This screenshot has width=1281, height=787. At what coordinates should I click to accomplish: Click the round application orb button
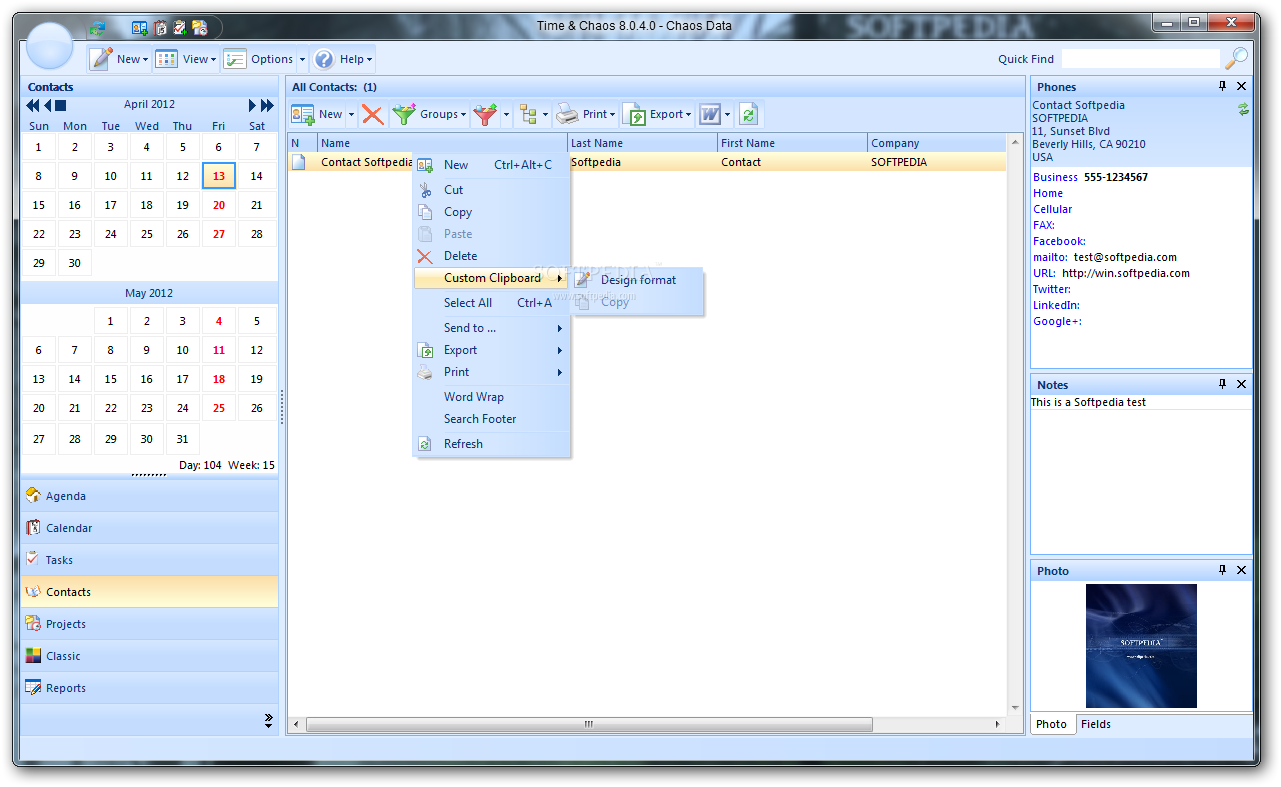[49, 46]
